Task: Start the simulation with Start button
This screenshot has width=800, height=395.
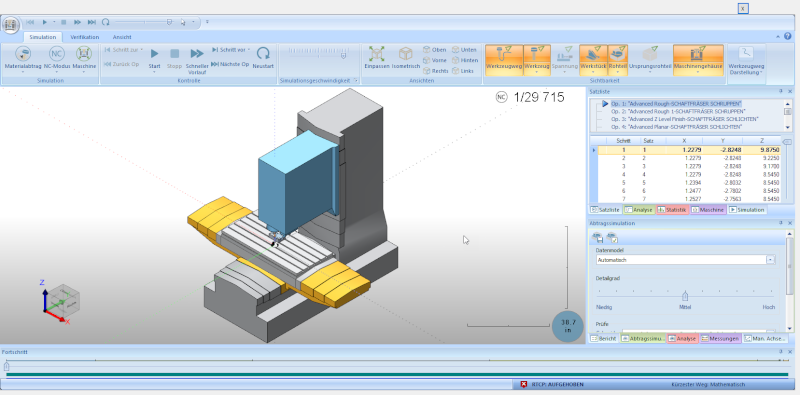Action: [155, 54]
